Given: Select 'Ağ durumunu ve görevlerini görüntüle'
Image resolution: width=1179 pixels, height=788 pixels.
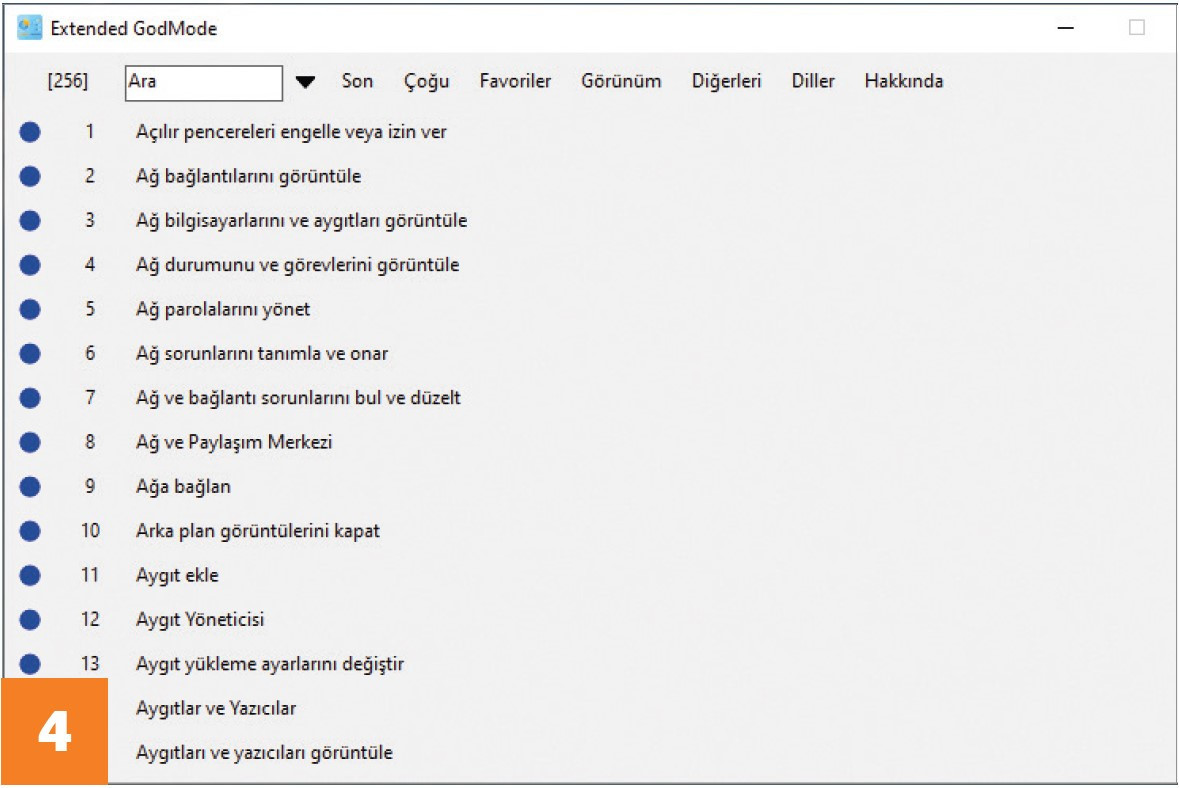Looking at the screenshot, I should pos(298,265).
